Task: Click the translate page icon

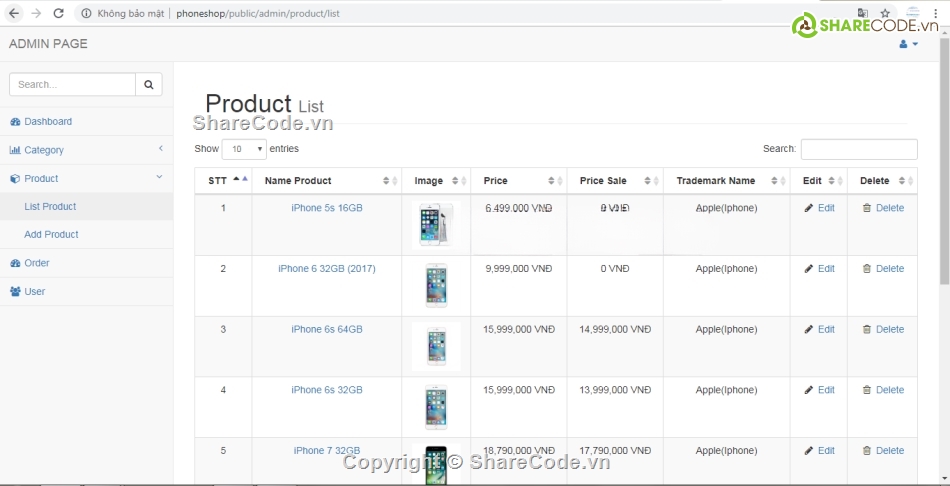Action: (x=863, y=13)
